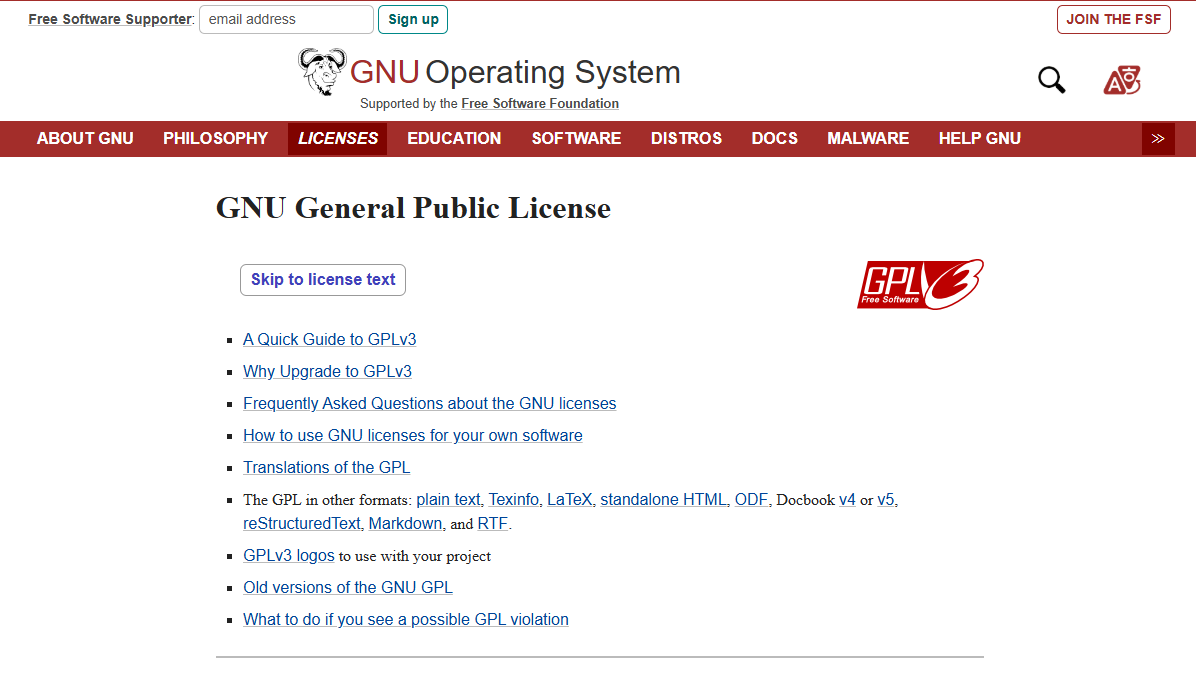The image size is (1196, 673).
Task: Click the GNU Operating System title text
Action: coord(515,72)
